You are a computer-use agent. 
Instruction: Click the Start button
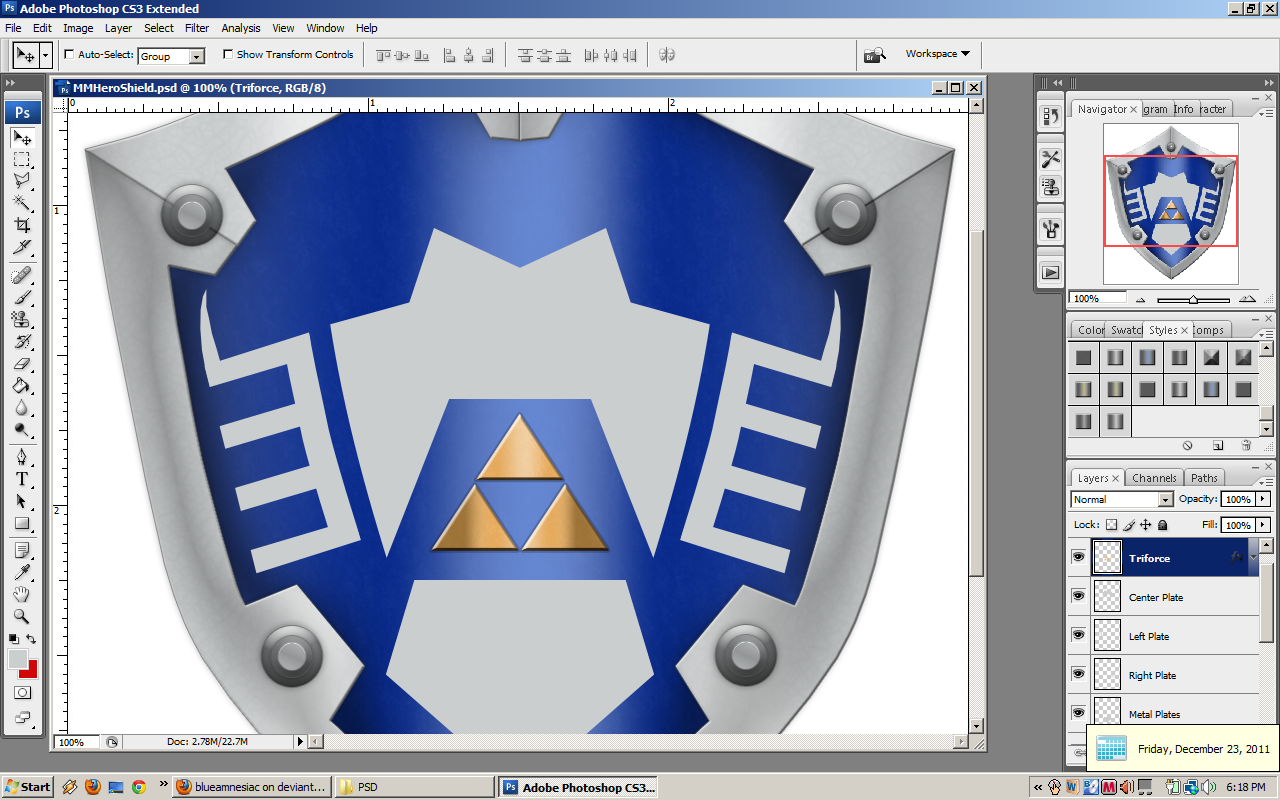[x=28, y=787]
